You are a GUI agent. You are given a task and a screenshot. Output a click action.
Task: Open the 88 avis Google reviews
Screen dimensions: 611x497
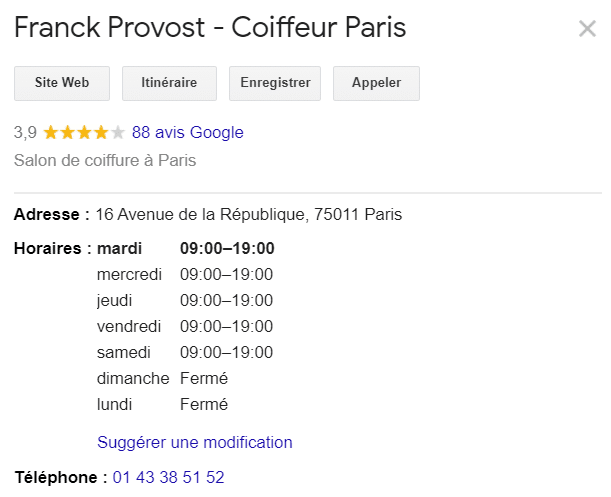187,132
